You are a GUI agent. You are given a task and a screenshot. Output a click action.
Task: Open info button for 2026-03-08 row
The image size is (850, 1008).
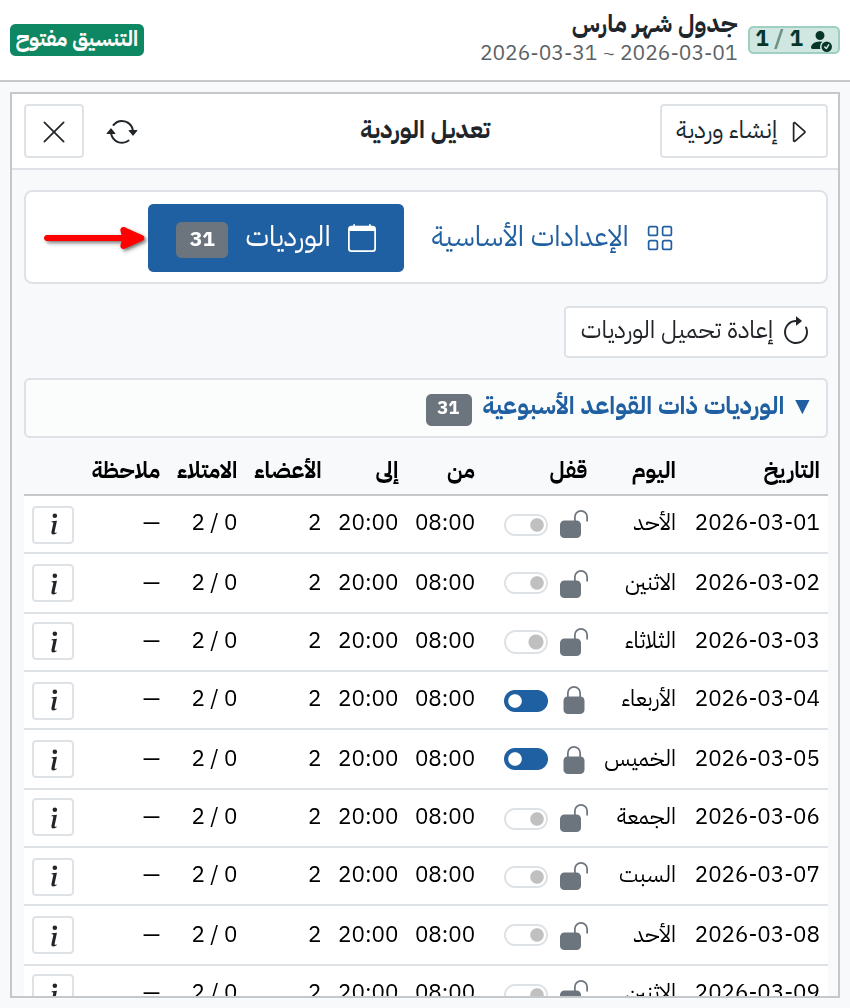coord(53,935)
